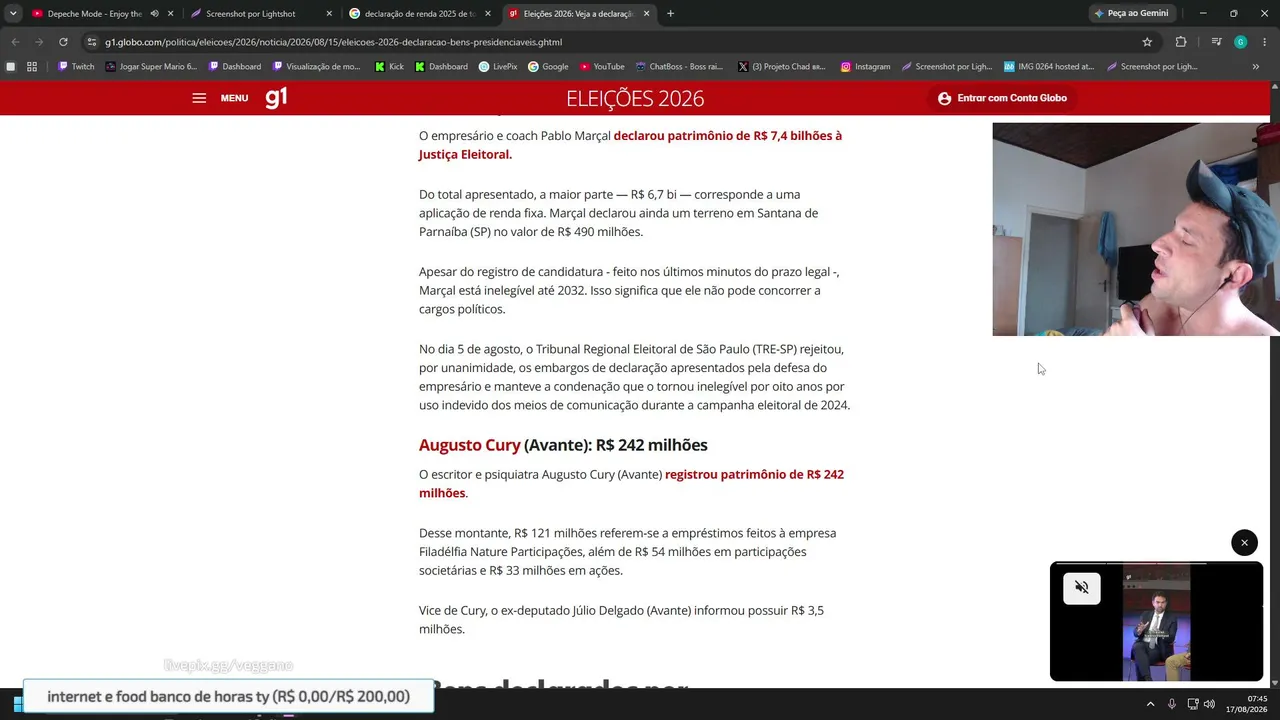Open the R$ 7,4 bilhões patrimônio link

tap(630, 145)
